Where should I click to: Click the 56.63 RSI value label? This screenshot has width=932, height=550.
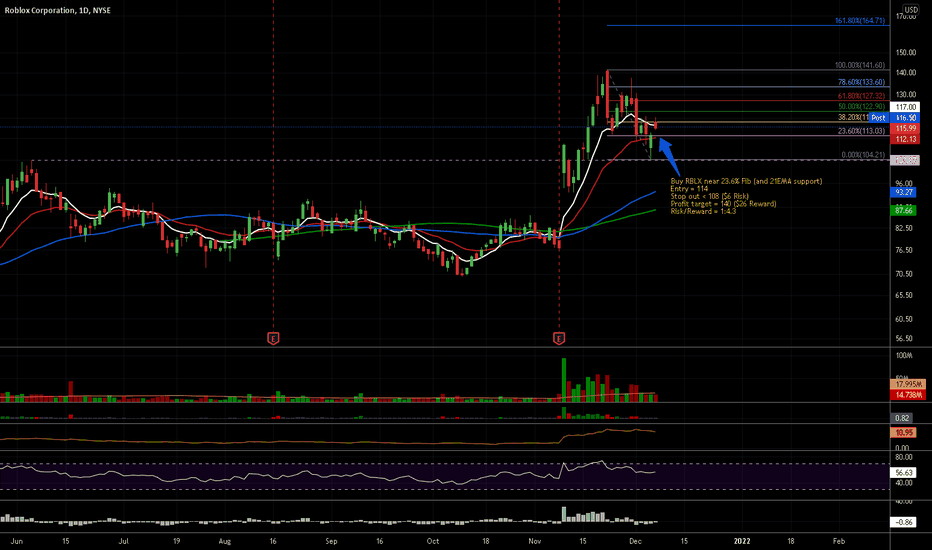[x=903, y=473]
